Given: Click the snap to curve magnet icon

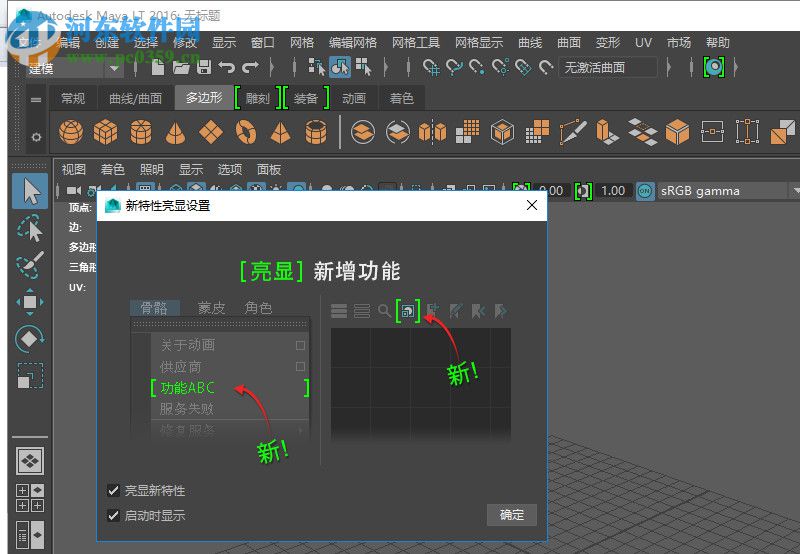Looking at the screenshot, I should pos(454,67).
